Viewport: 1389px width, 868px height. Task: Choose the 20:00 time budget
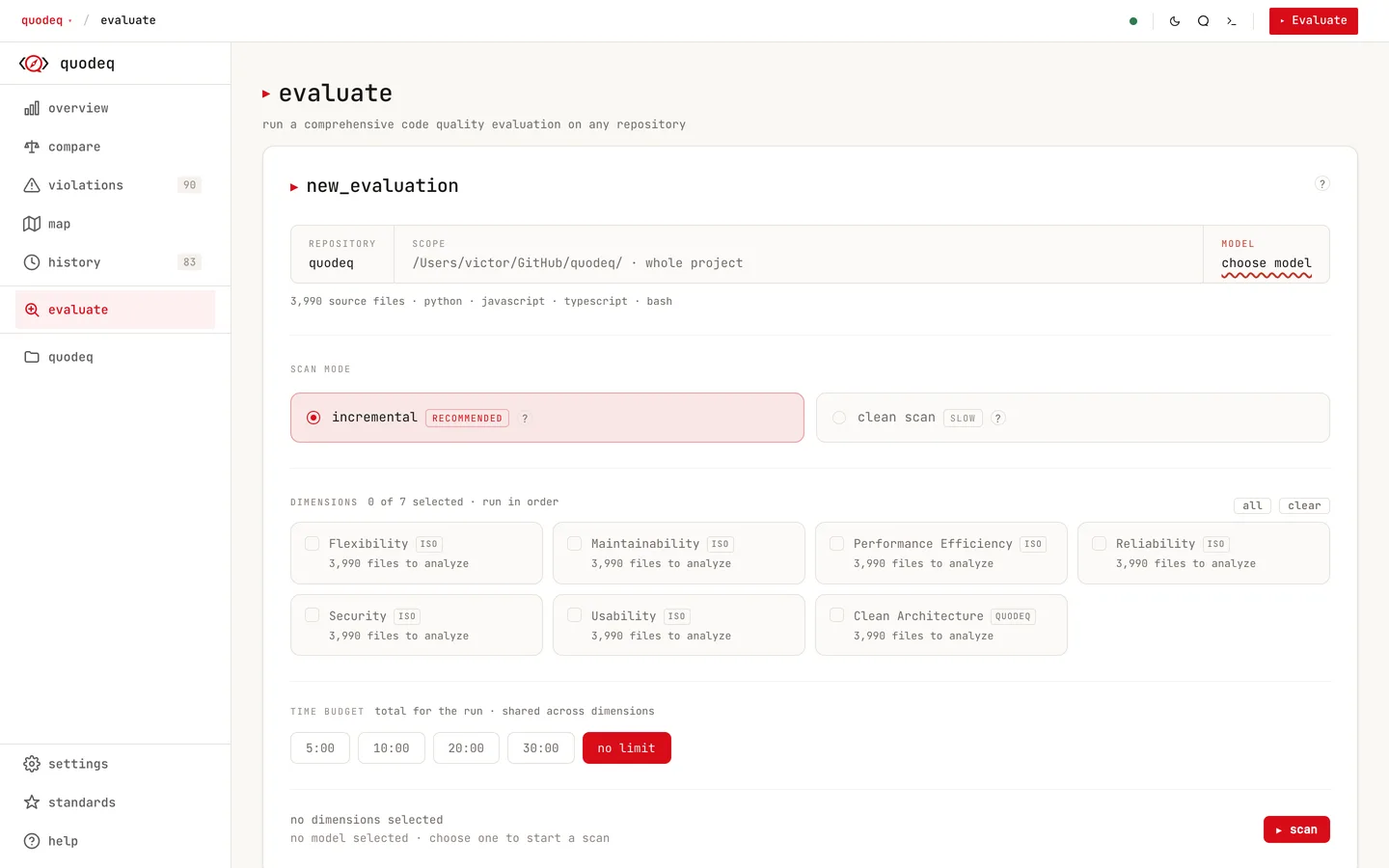466,748
